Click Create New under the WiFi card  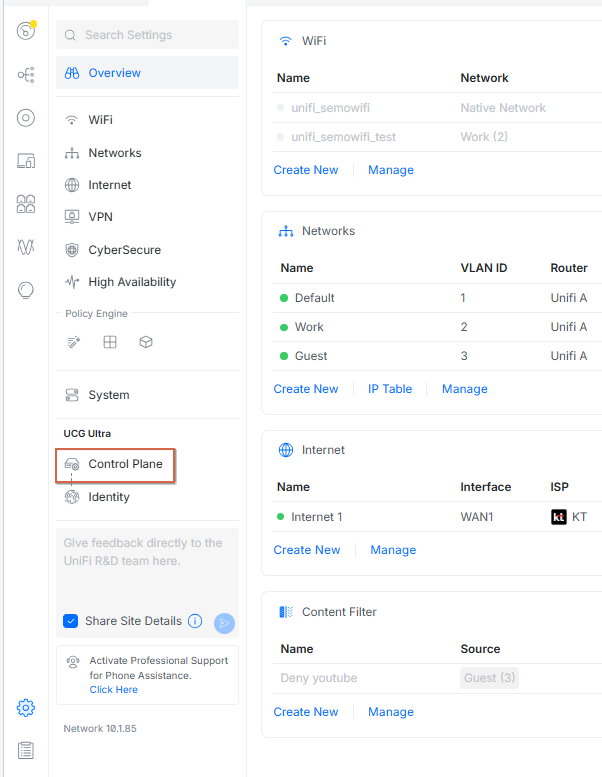coord(306,170)
